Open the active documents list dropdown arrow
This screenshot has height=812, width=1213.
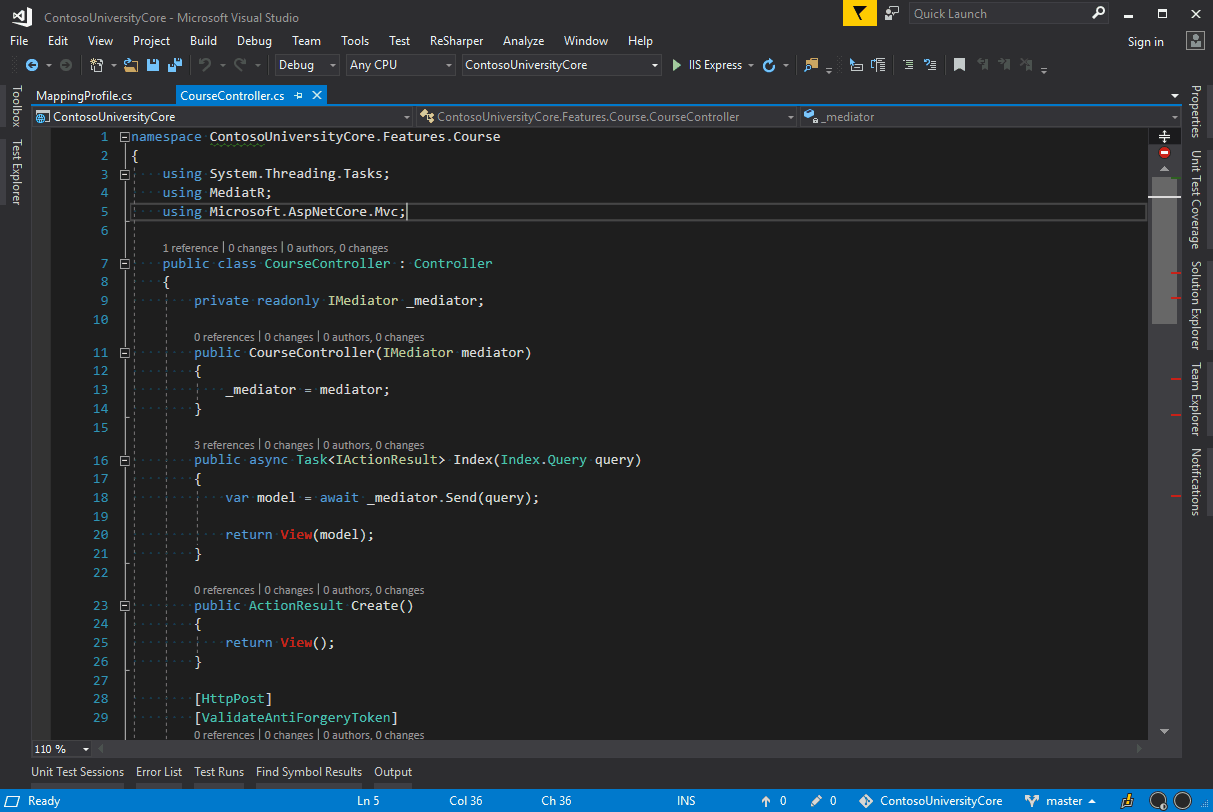(1175, 96)
